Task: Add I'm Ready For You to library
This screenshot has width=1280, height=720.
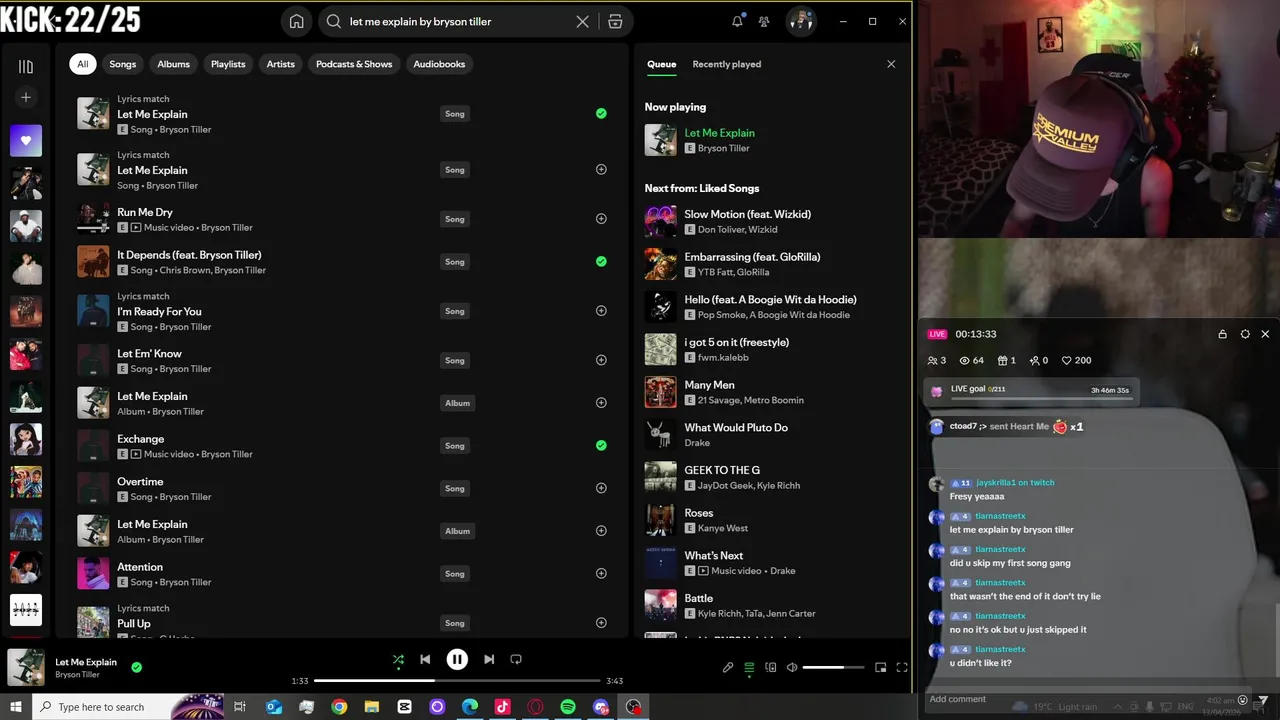Action: [601, 310]
